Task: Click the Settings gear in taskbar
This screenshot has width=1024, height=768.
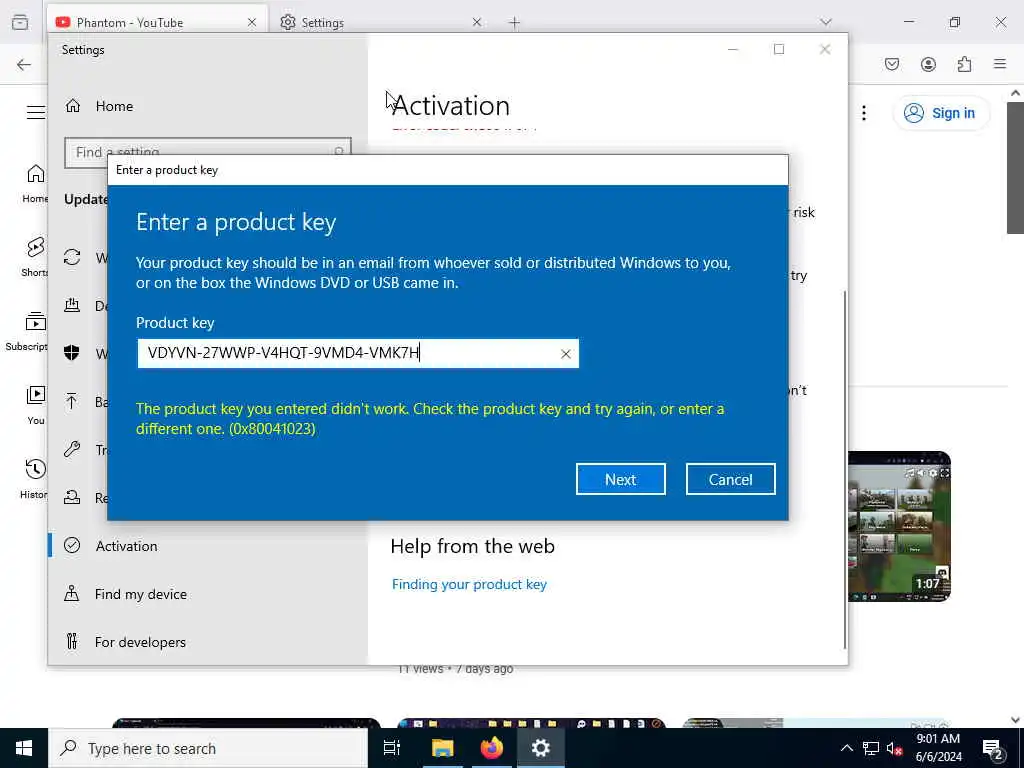Action: [541, 748]
